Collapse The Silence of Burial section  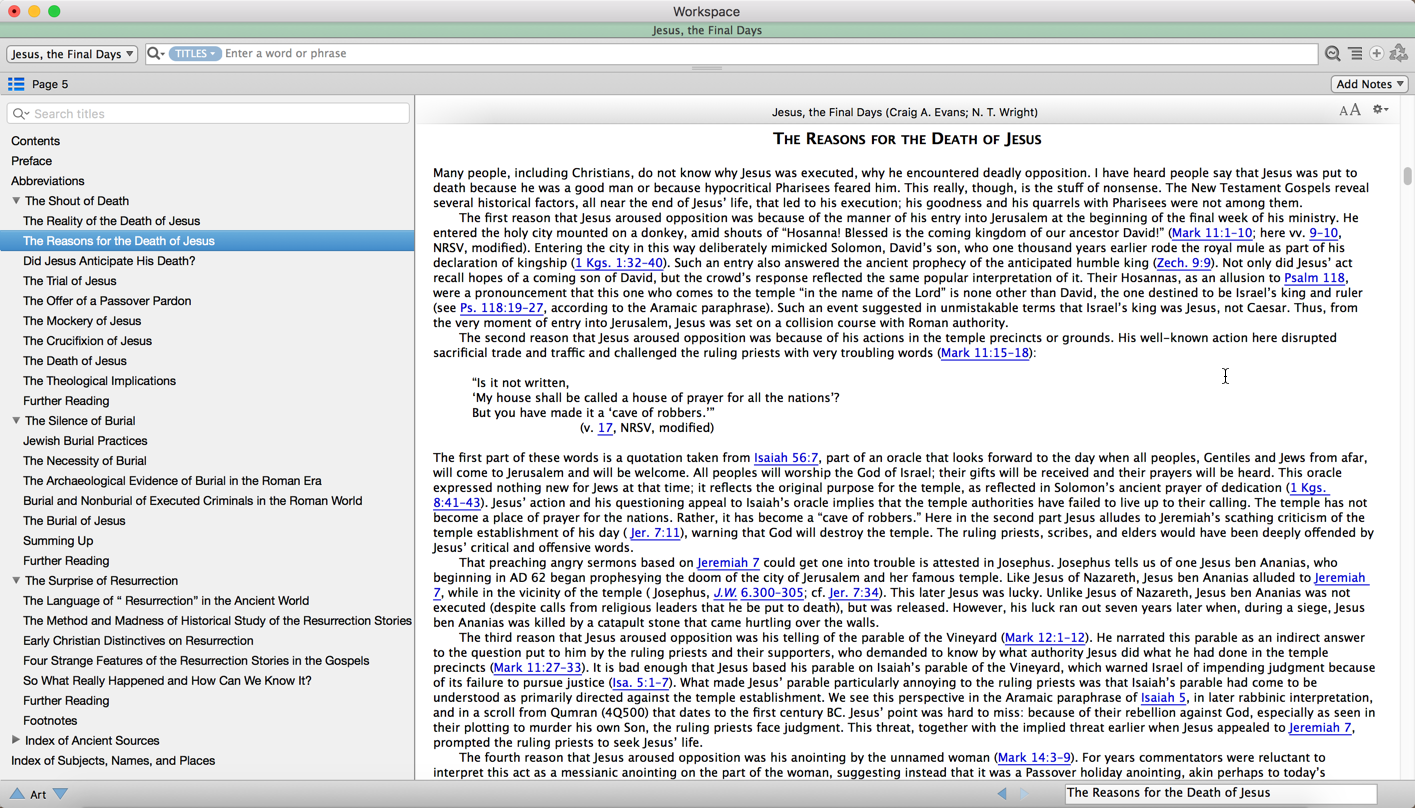tap(16, 421)
